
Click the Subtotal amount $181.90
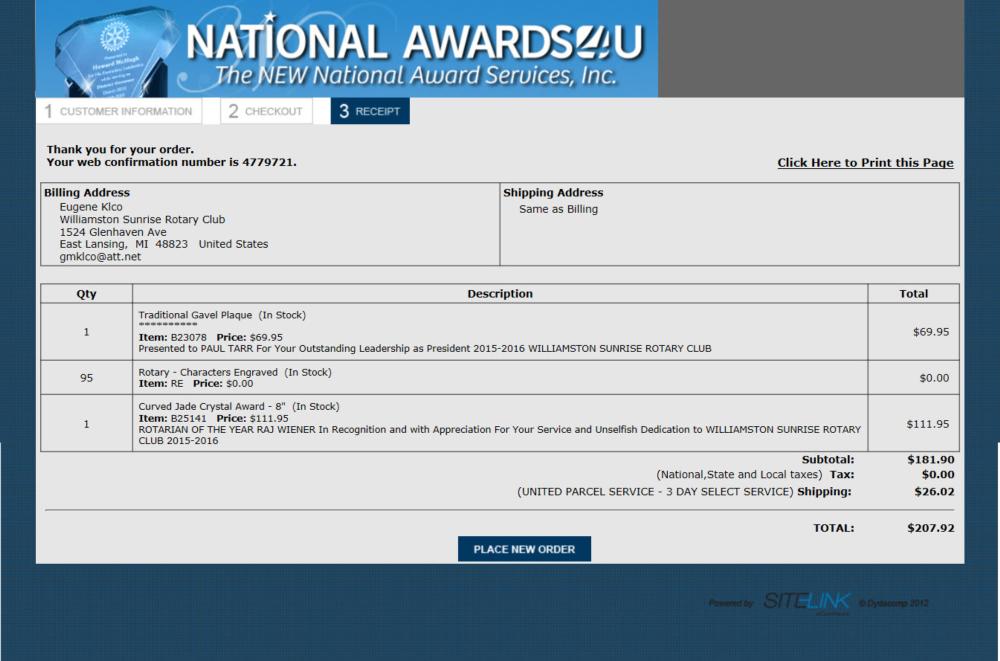[x=930, y=459]
